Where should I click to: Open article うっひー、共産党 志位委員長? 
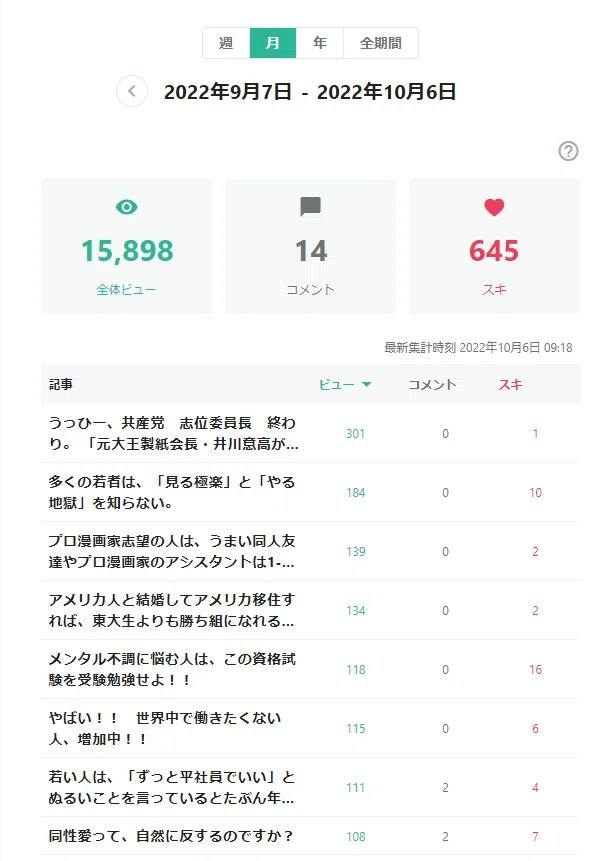pos(173,433)
